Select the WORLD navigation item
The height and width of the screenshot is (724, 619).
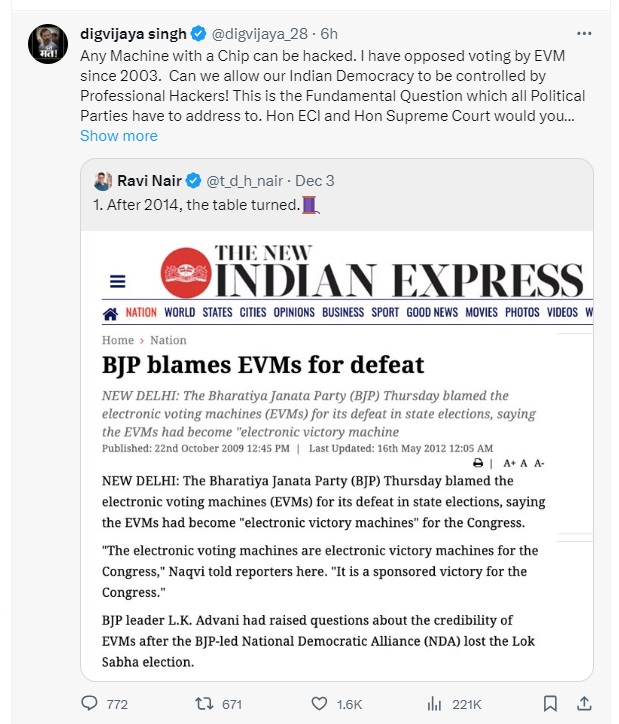click(180, 313)
